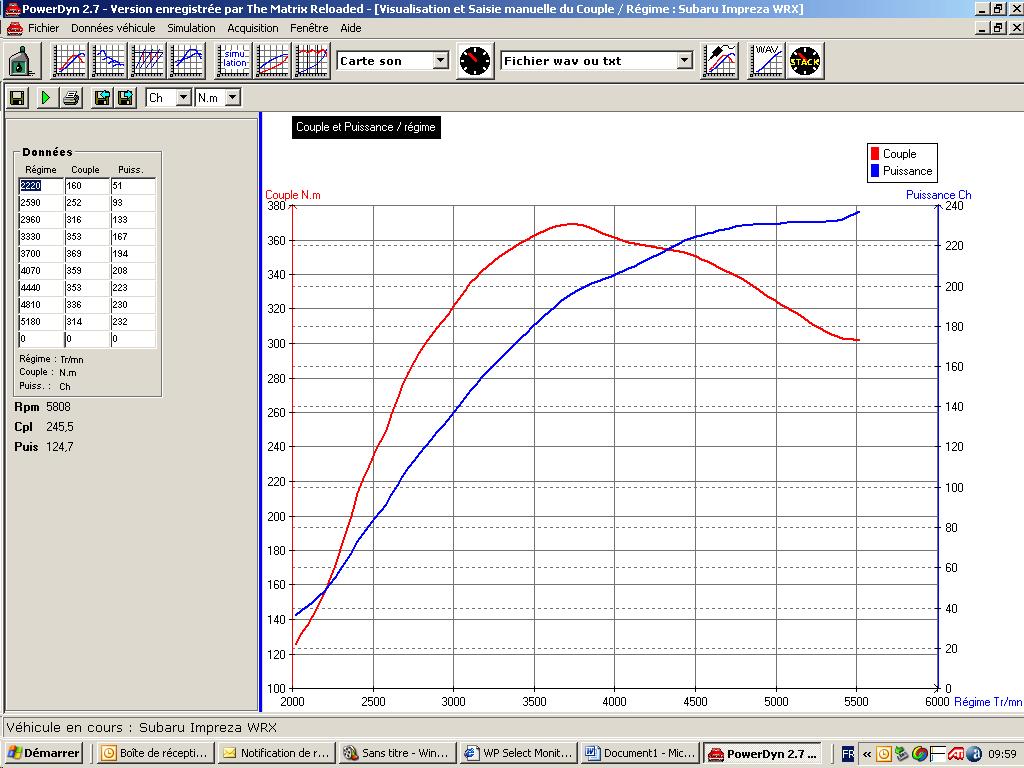The image size is (1024, 768).
Task: Click the FR language indicator in tray
Action: [x=847, y=754]
